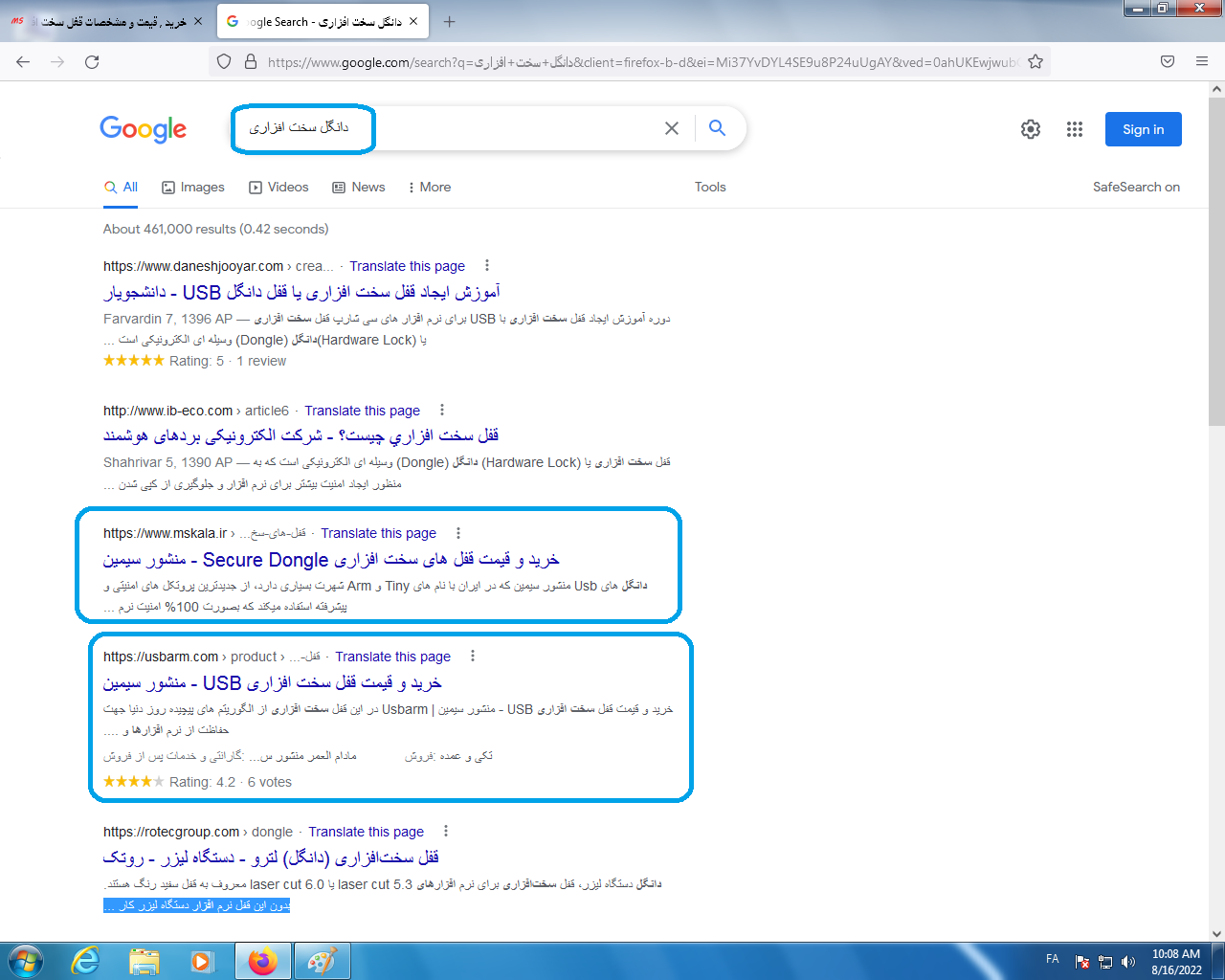Open the tracking protection shield icon
The image size is (1225, 980).
pos(224,61)
